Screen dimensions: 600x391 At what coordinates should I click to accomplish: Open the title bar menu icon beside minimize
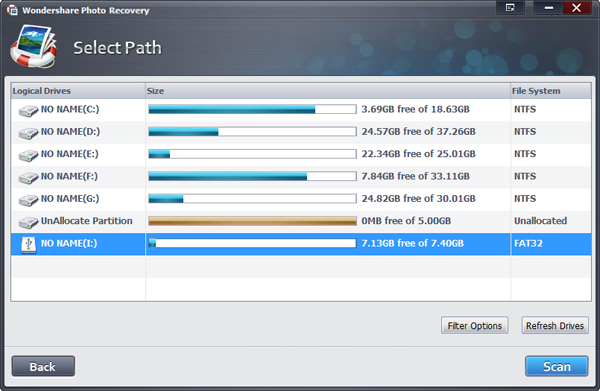[510, 8]
